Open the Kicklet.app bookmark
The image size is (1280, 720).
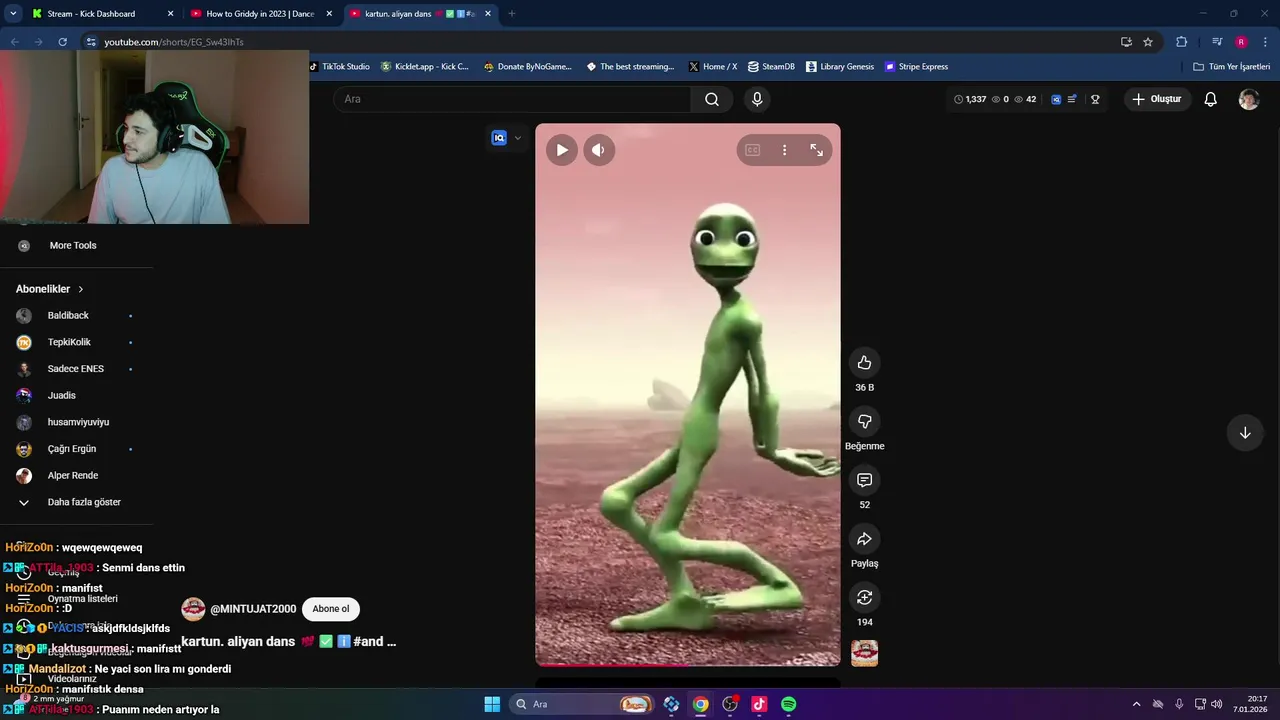coord(425,67)
